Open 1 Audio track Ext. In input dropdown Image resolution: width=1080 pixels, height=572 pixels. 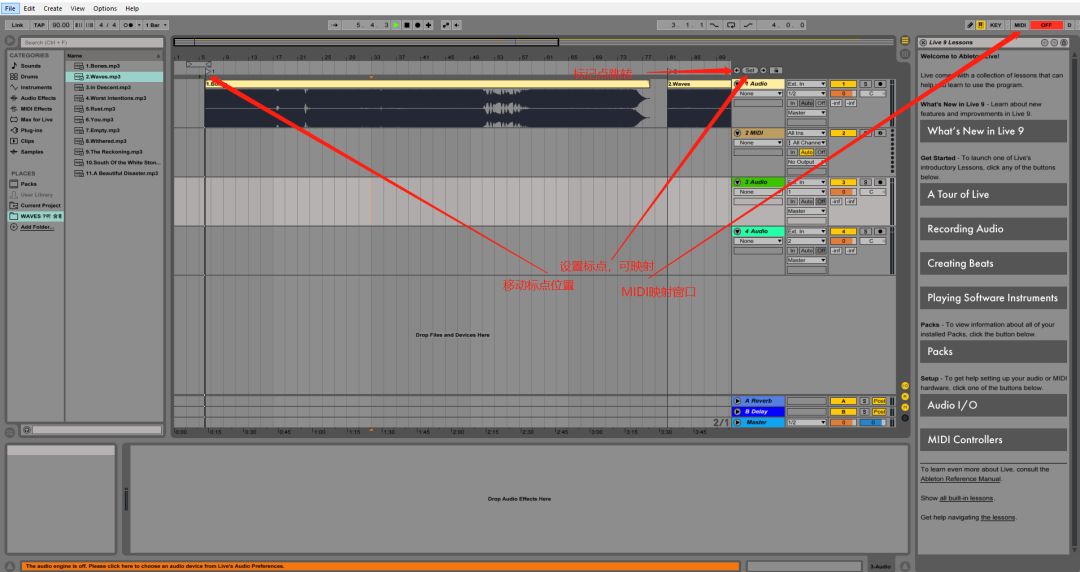point(807,84)
